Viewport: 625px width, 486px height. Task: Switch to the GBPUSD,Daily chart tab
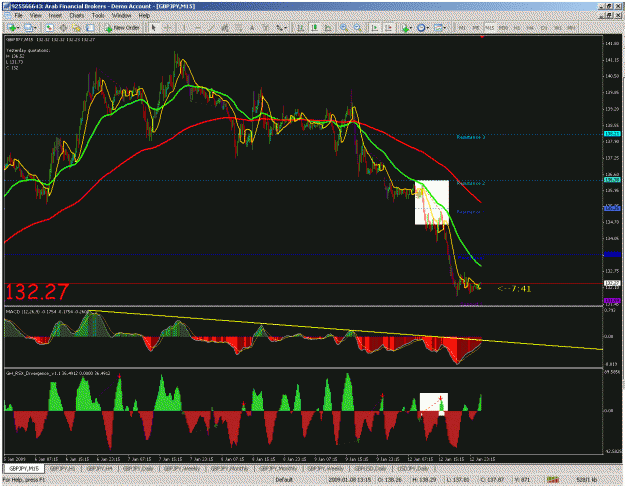point(370,469)
